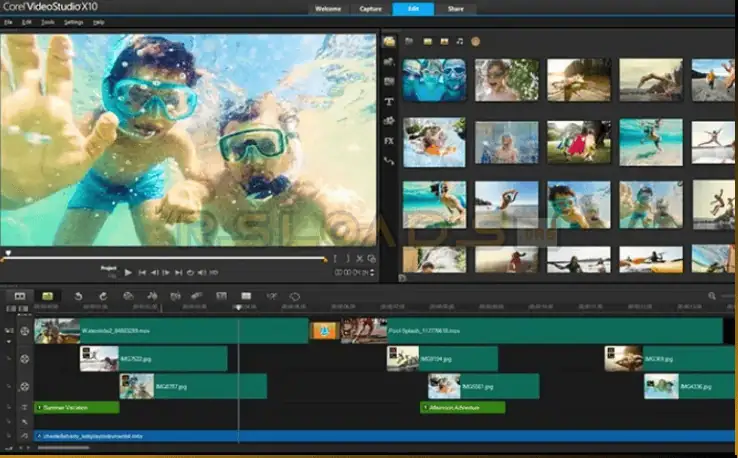Set the mark-out point bracket
The image size is (738, 458).
coord(347,258)
